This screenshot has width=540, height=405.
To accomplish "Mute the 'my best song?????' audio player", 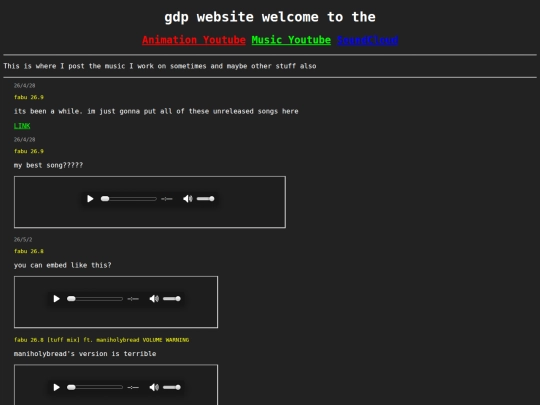I will point(187,199).
